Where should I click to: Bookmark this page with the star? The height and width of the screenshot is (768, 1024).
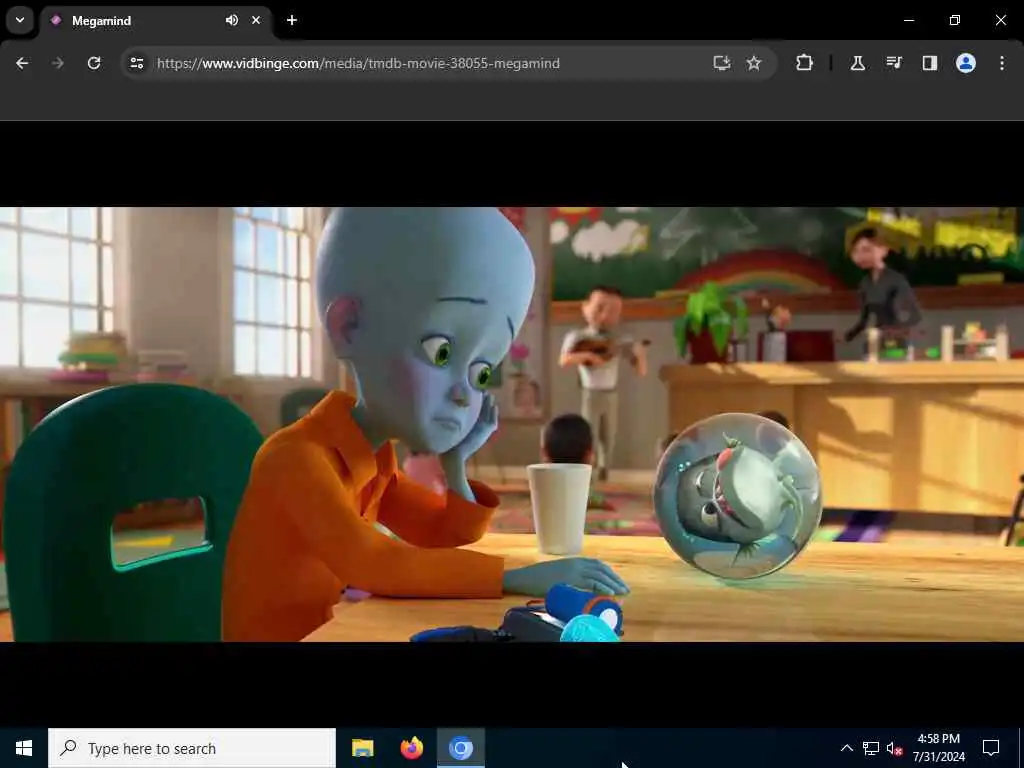[x=754, y=63]
